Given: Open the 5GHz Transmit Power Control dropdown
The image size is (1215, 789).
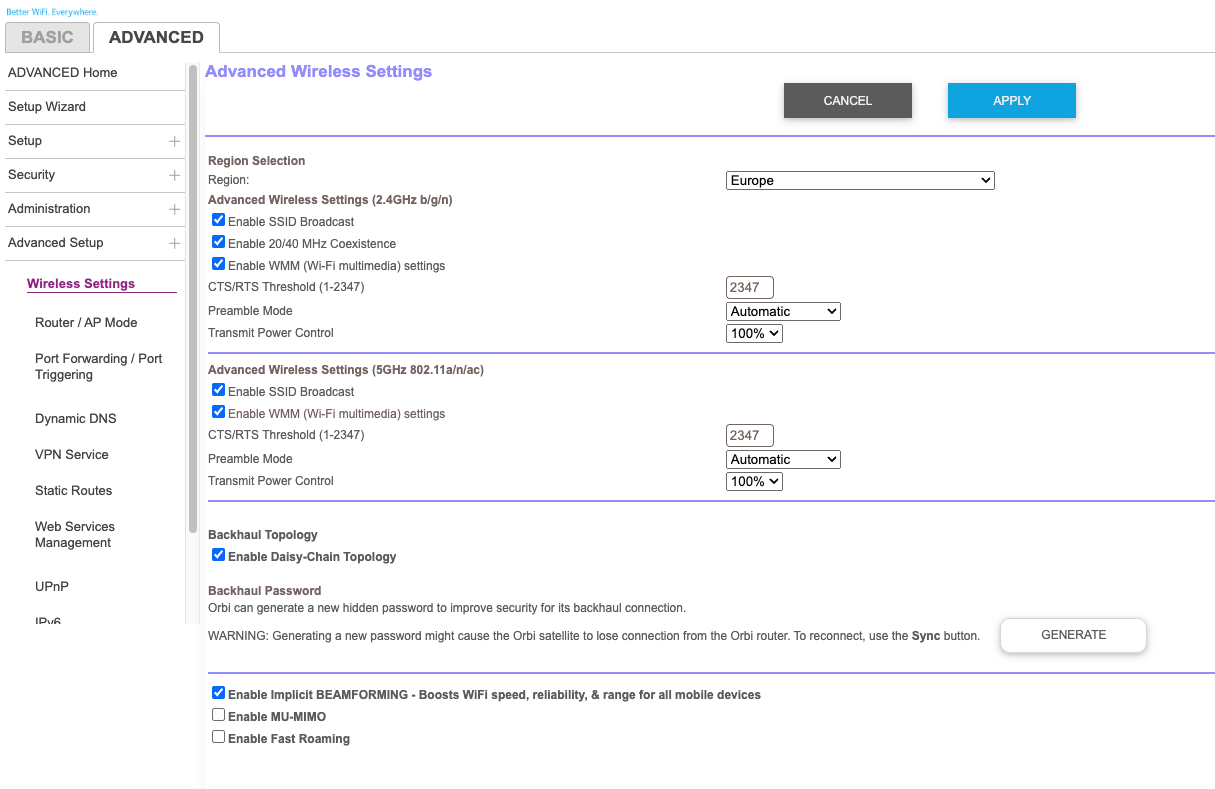Looking at the screenshot, I should point(754,482).
